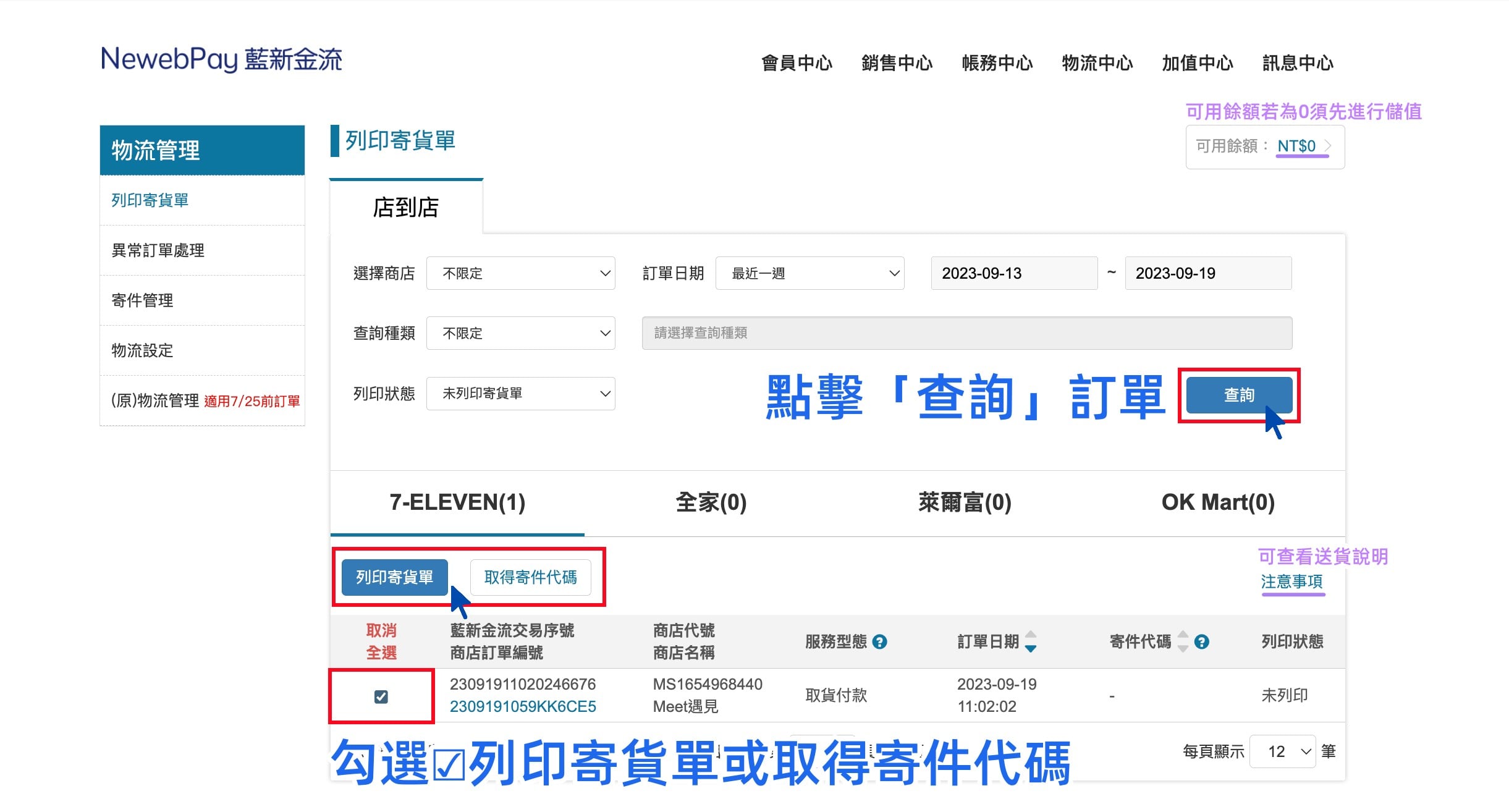Switch to the 萊爾富(0) tab

tap(965, 502)
